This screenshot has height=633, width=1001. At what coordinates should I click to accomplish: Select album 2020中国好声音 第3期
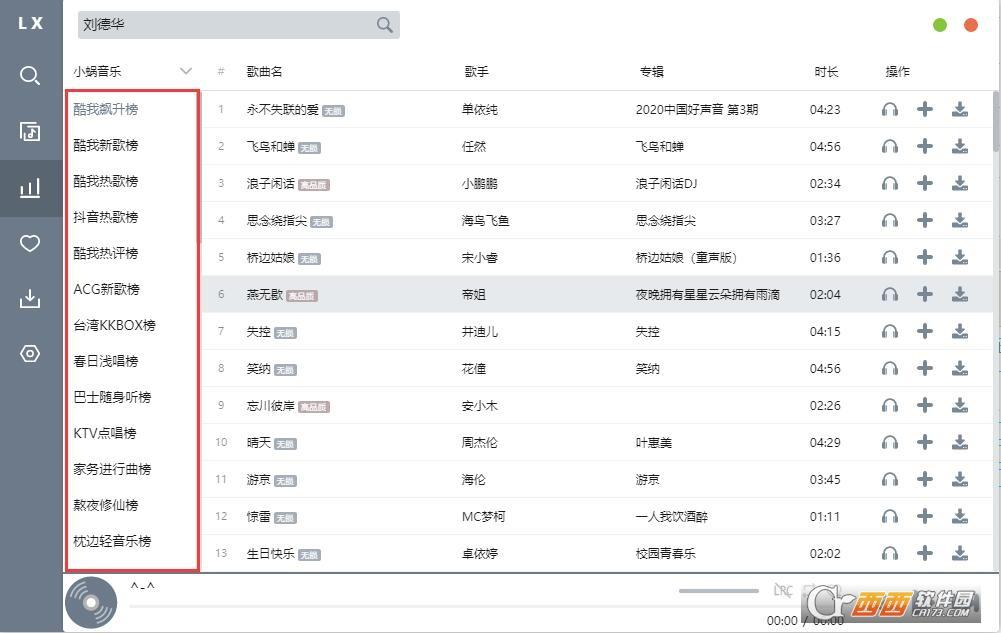(696, 110)
